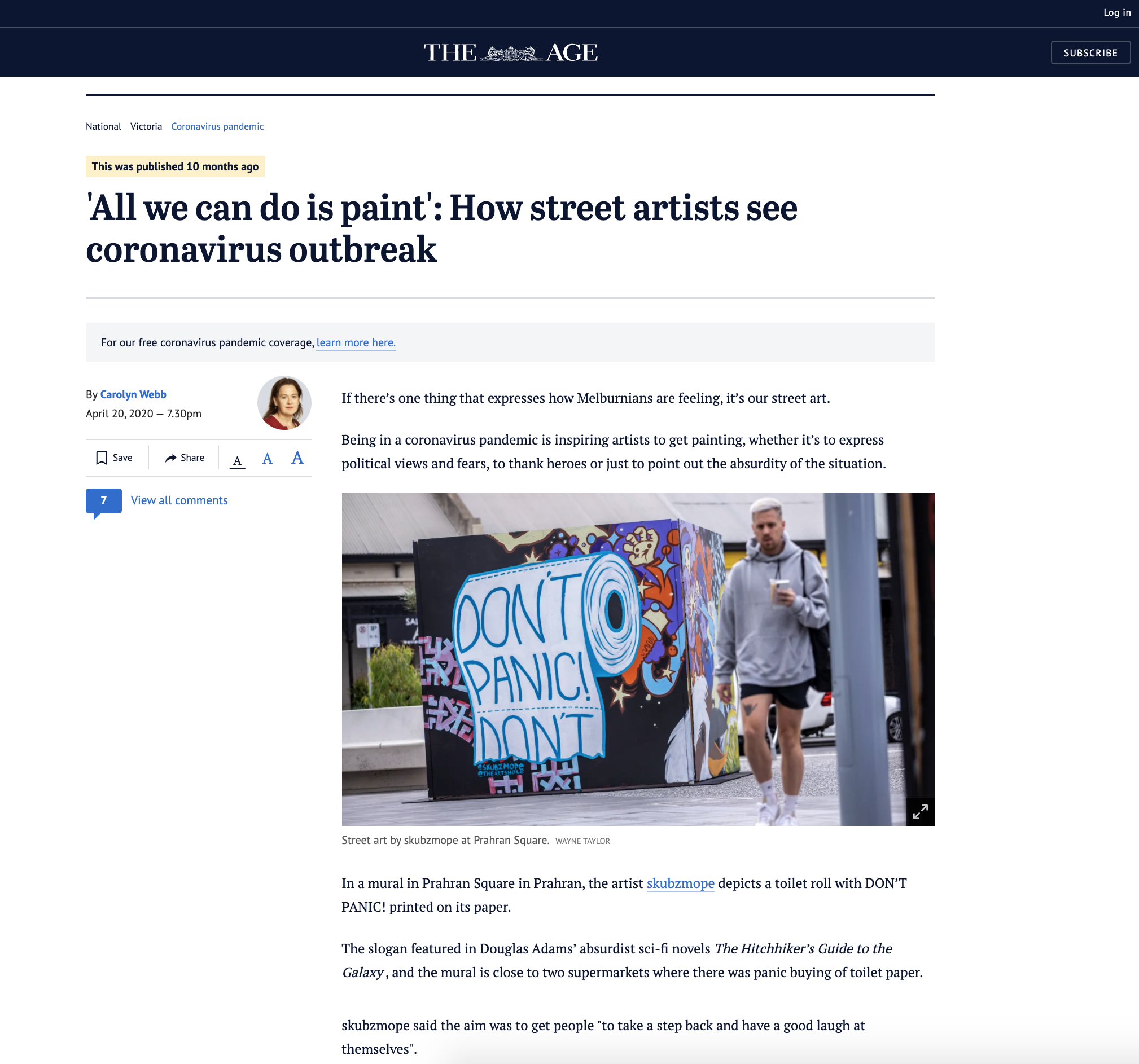Click the Save bookmark icon

[x=102, y=458]
